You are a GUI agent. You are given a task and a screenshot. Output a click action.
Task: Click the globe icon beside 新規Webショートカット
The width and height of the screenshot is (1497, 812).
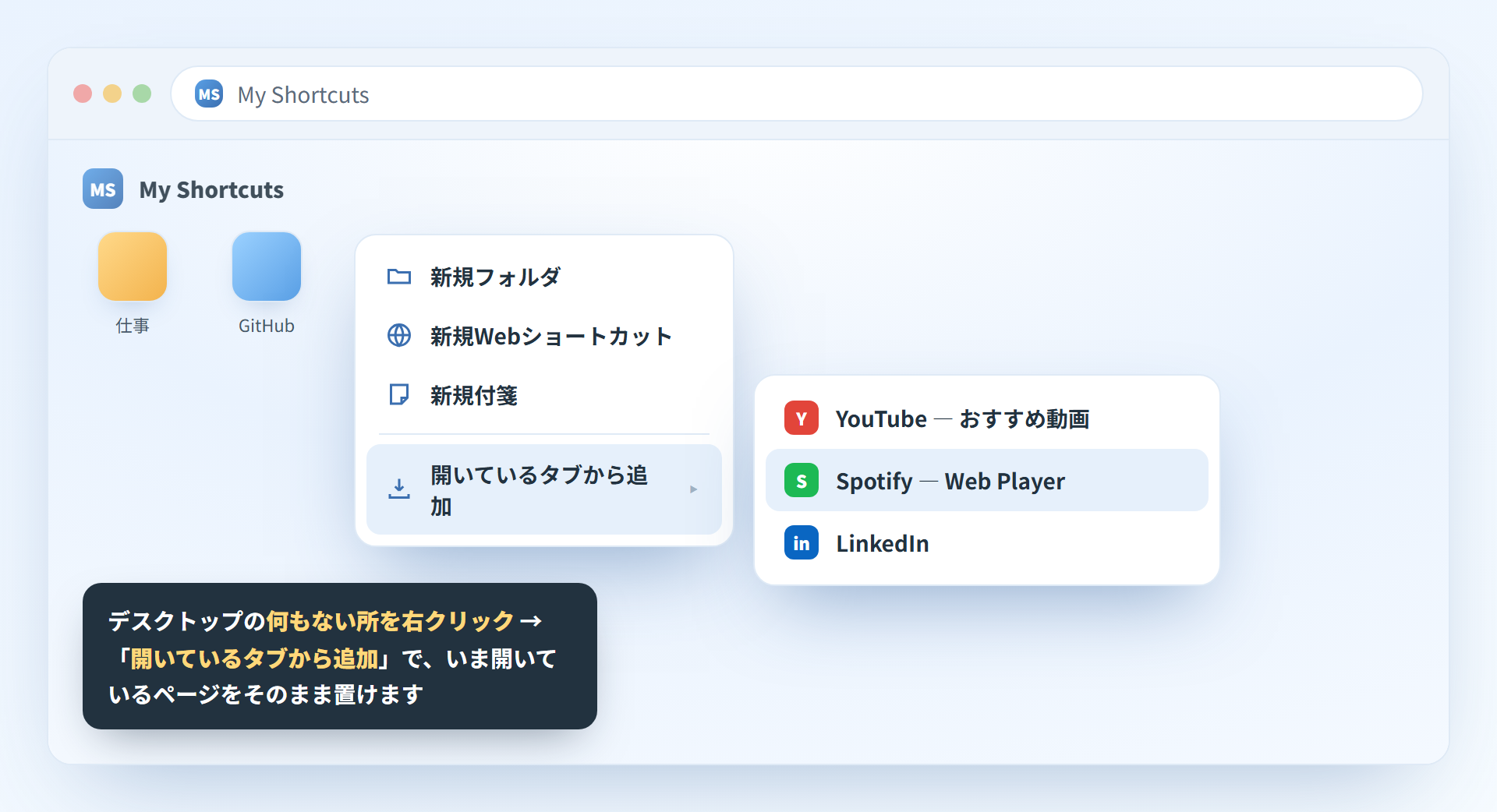click(x=399, y=336)
